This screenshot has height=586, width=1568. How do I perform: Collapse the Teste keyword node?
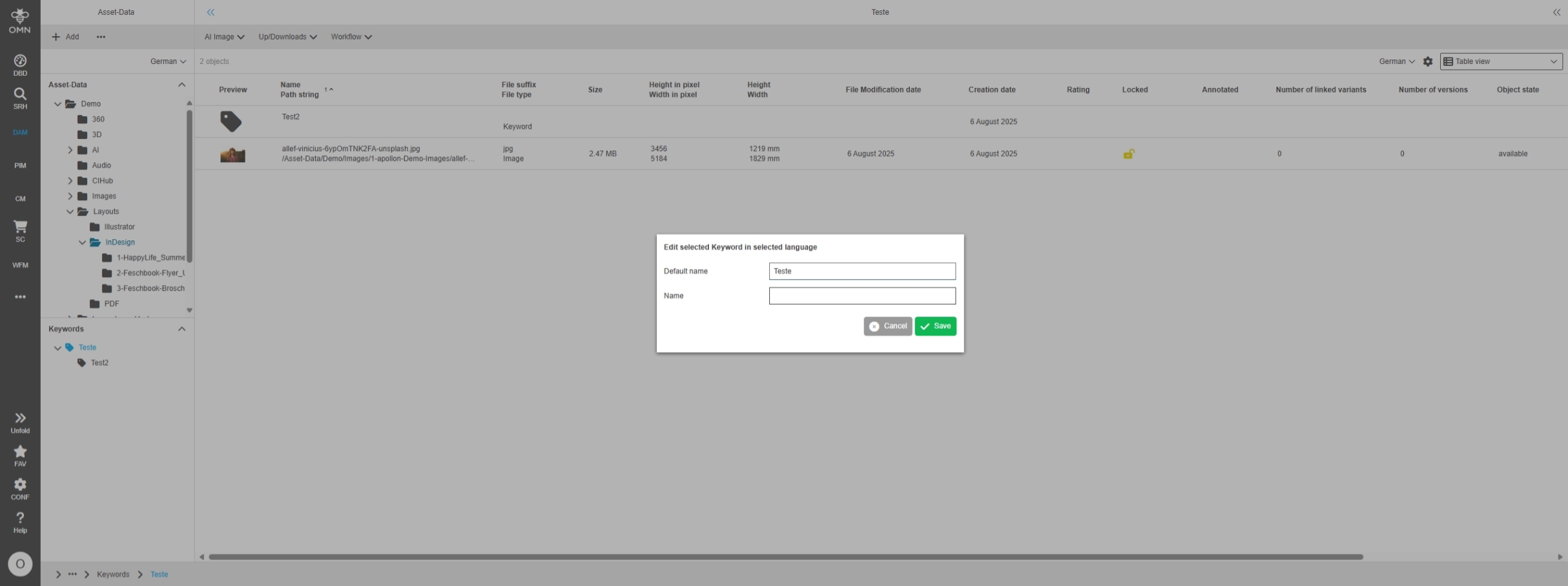[x=57, y=348]
